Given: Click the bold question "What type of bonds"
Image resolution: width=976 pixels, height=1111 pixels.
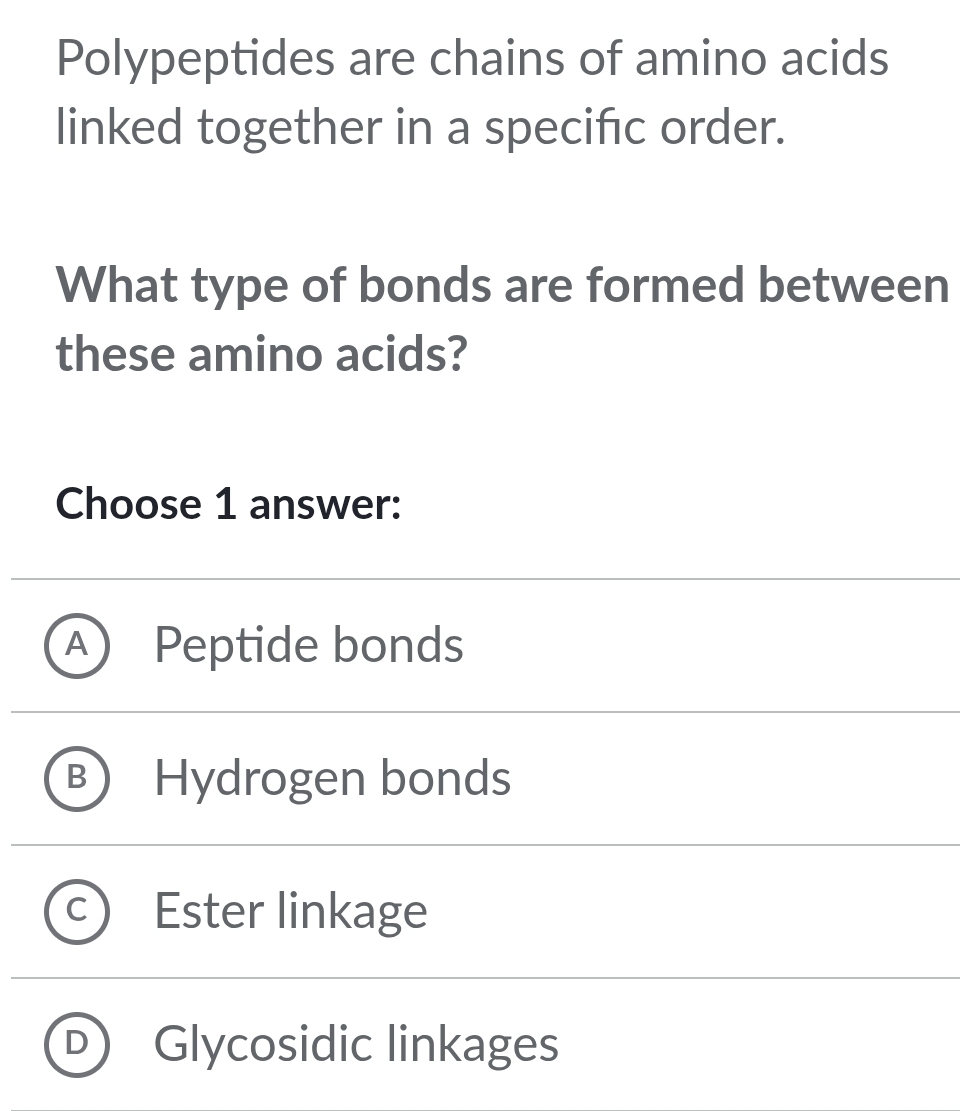Looking at the screenshot, I should coord(502,286).
